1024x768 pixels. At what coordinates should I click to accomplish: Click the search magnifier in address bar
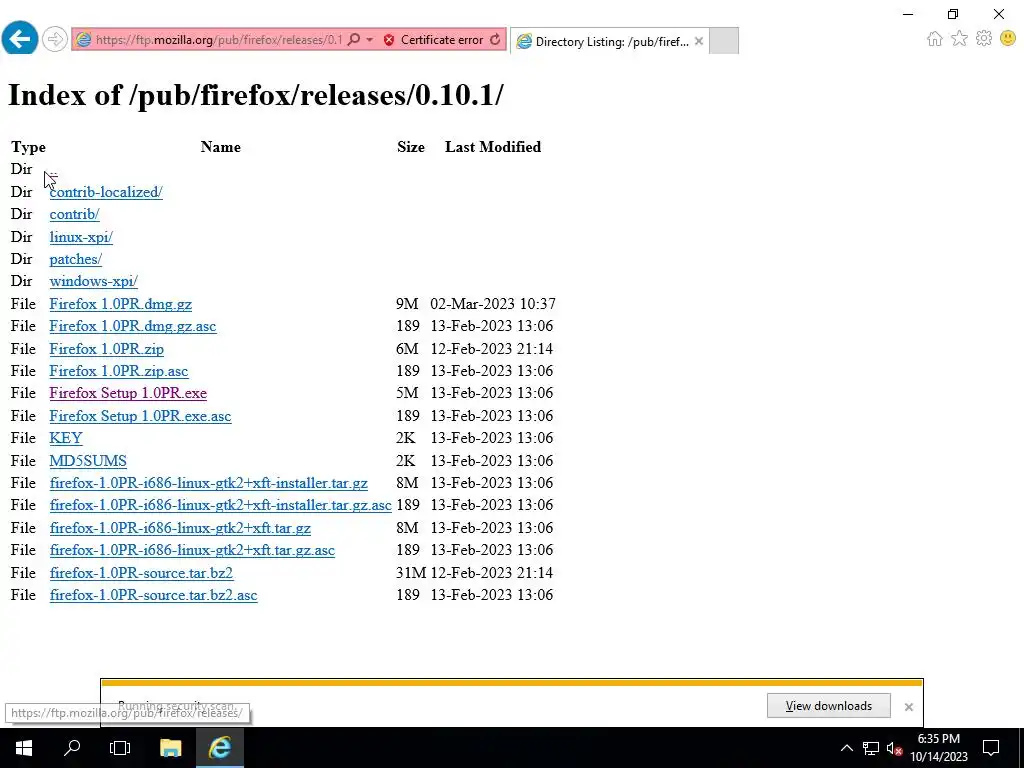point(354,40)
